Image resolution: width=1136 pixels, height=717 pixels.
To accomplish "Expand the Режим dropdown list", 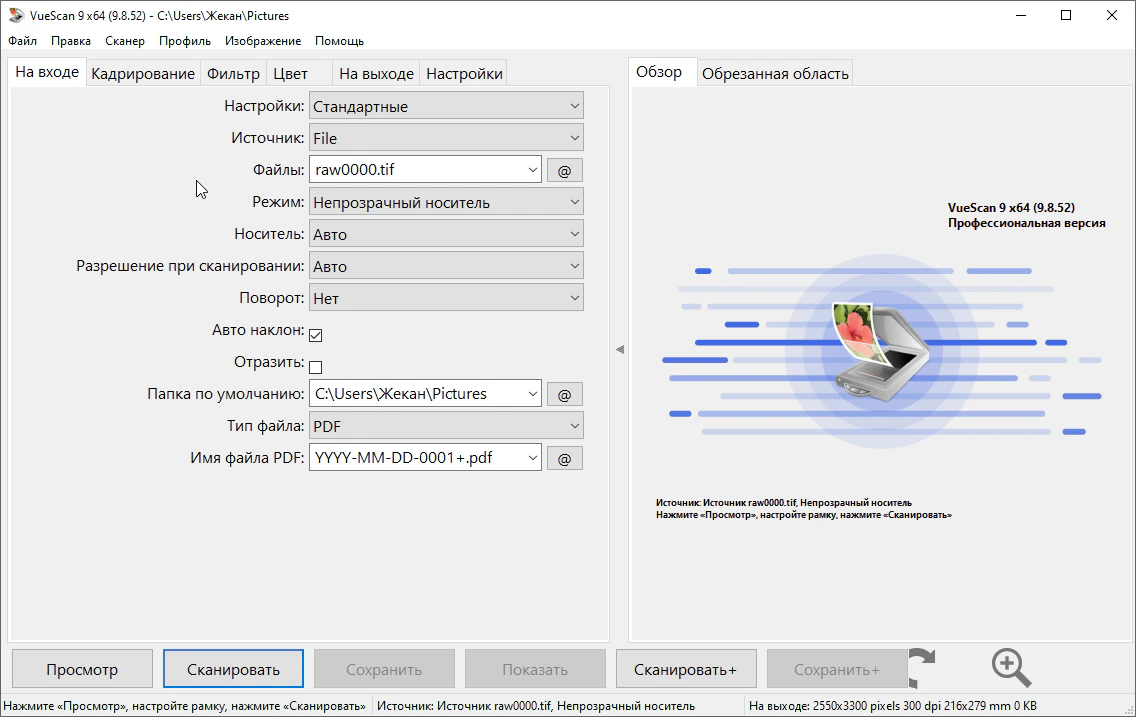I will tap(446, 202).
